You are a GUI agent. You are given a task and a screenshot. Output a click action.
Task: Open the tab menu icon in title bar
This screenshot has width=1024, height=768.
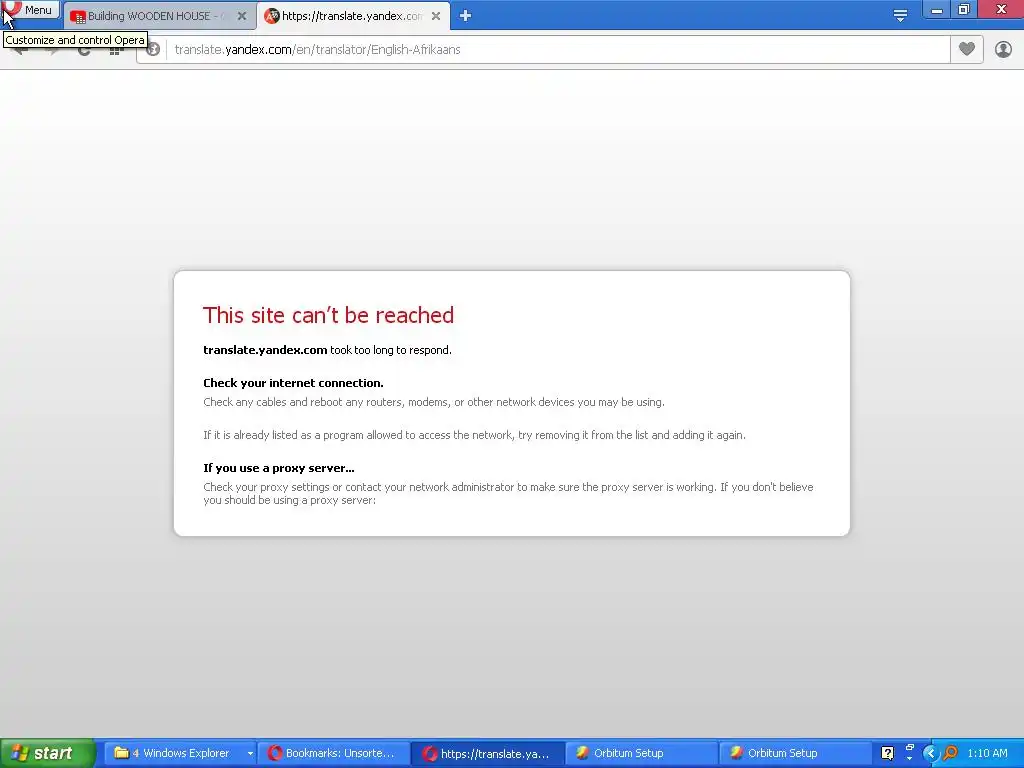900,16
